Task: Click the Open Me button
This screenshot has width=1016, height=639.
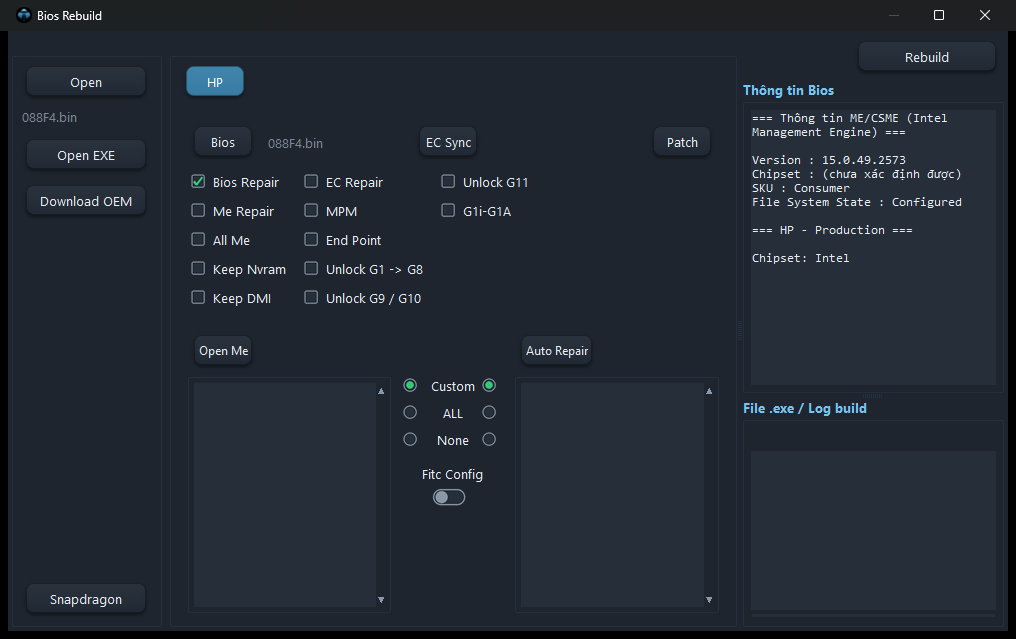Action: click(224, 351)
